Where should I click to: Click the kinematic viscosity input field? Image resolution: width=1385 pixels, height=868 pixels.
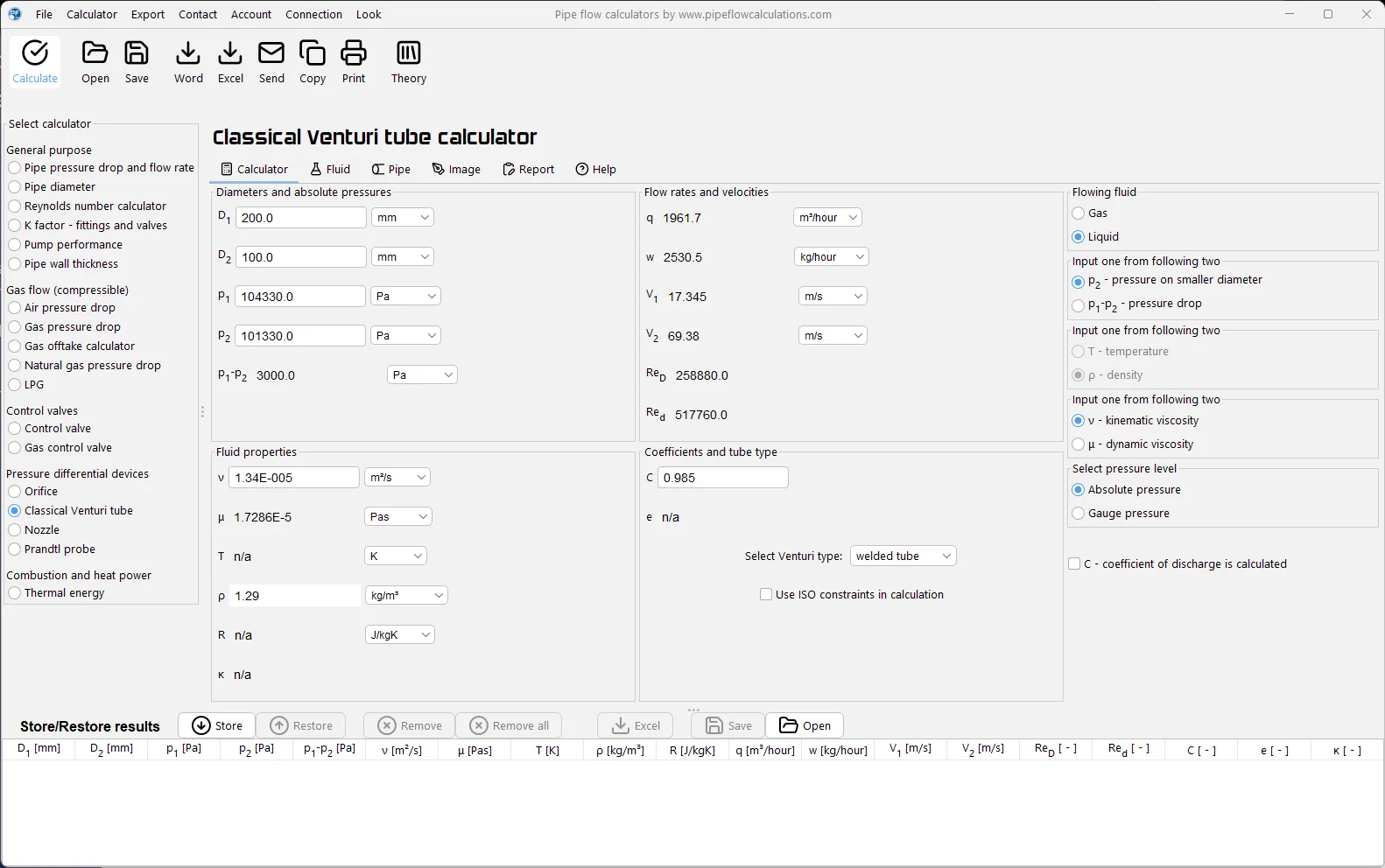[294, 478]
